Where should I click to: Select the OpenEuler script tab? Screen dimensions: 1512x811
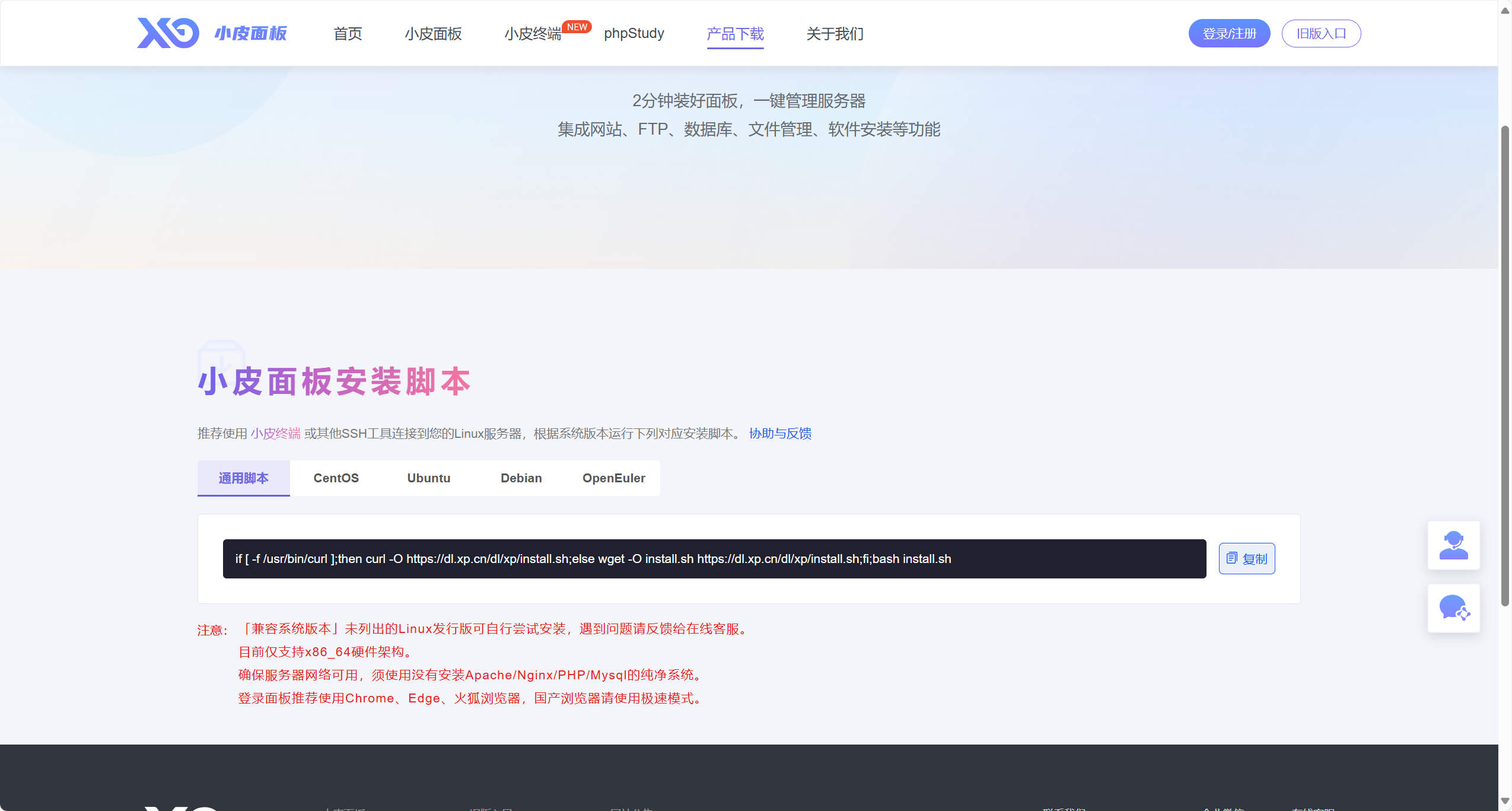click(613, 478)
